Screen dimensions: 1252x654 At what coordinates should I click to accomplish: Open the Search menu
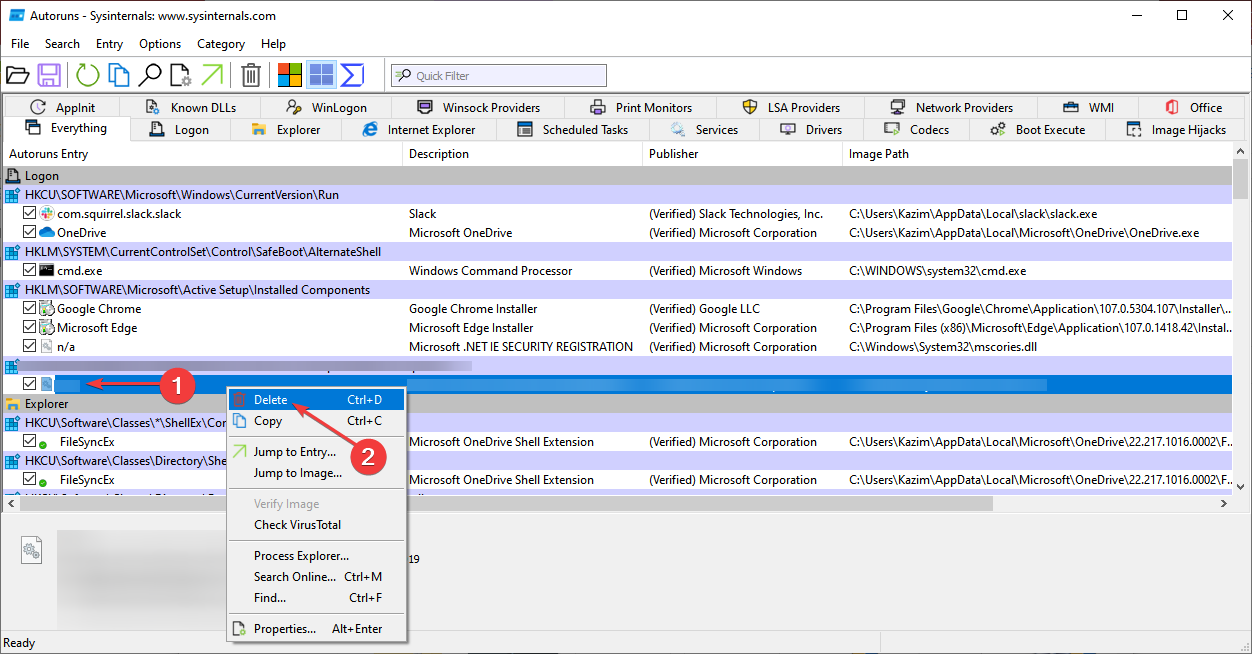(62, 44)
